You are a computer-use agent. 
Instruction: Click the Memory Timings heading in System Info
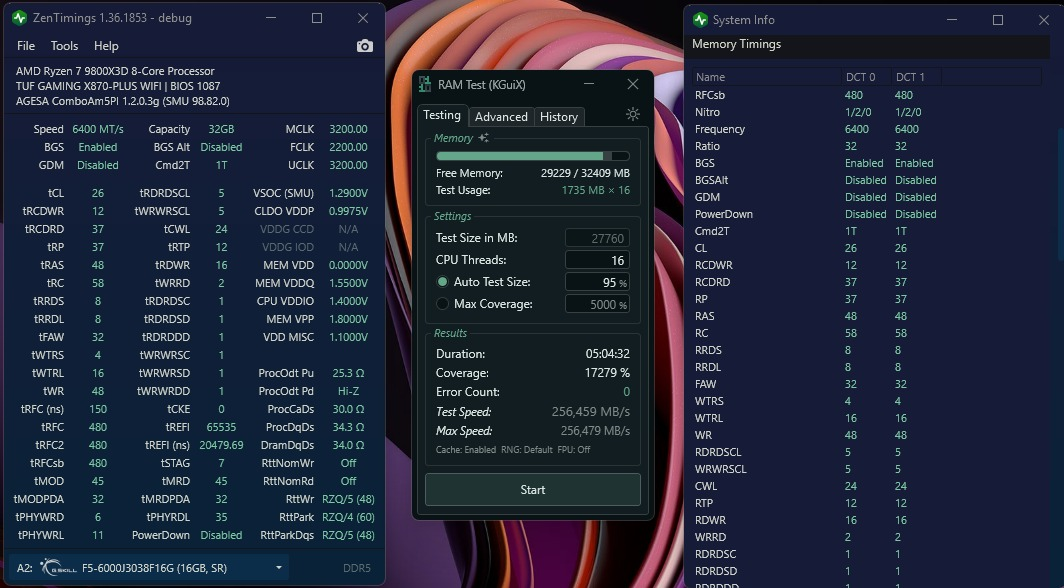(736, 44)
